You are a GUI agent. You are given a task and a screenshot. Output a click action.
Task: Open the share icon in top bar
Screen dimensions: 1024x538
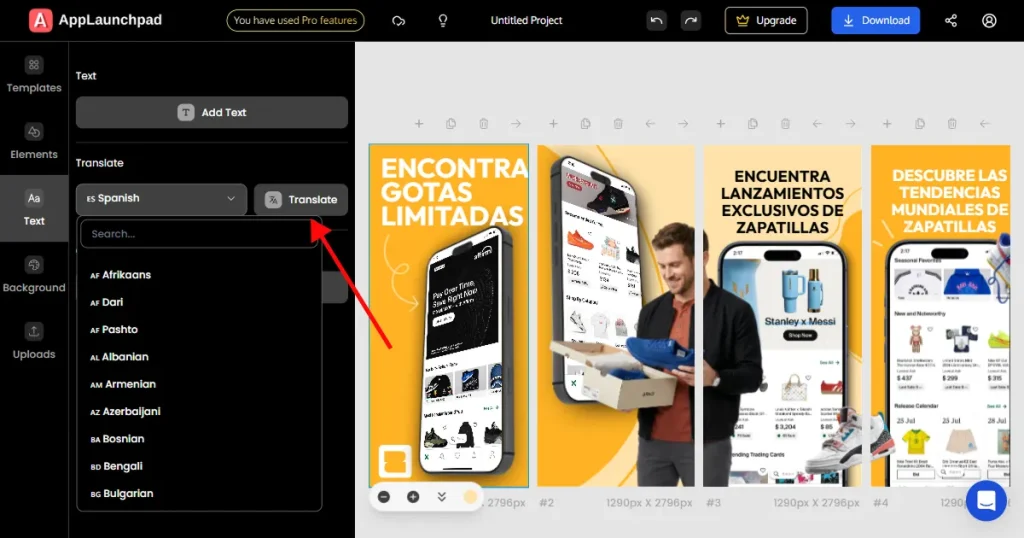[x=951, y=21]
